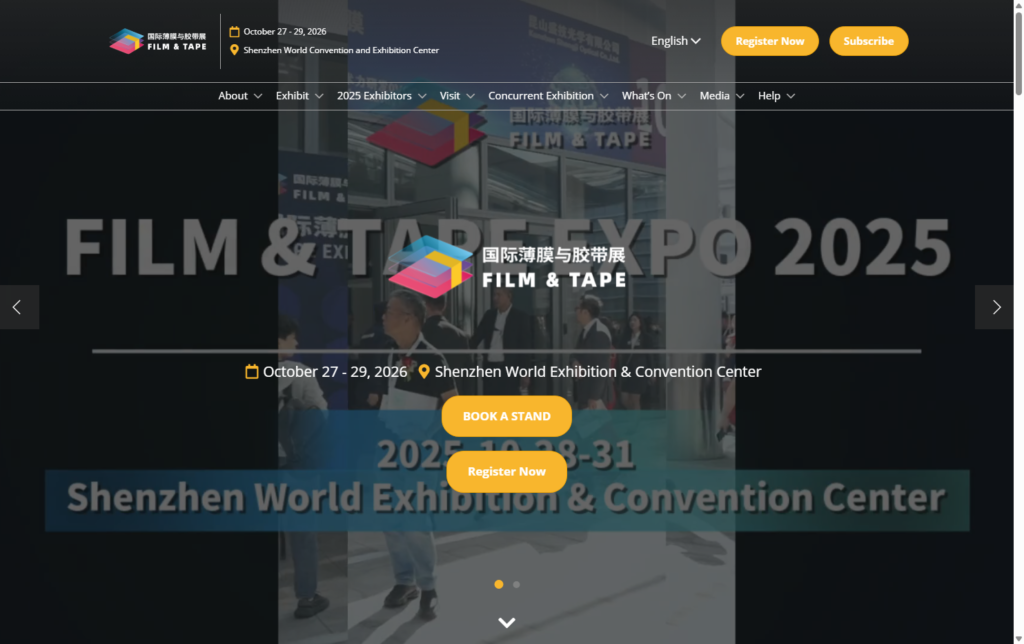Click the scroll-down chevron at bottom of banner
1024x644 pixels.
[x=506, y=622]
